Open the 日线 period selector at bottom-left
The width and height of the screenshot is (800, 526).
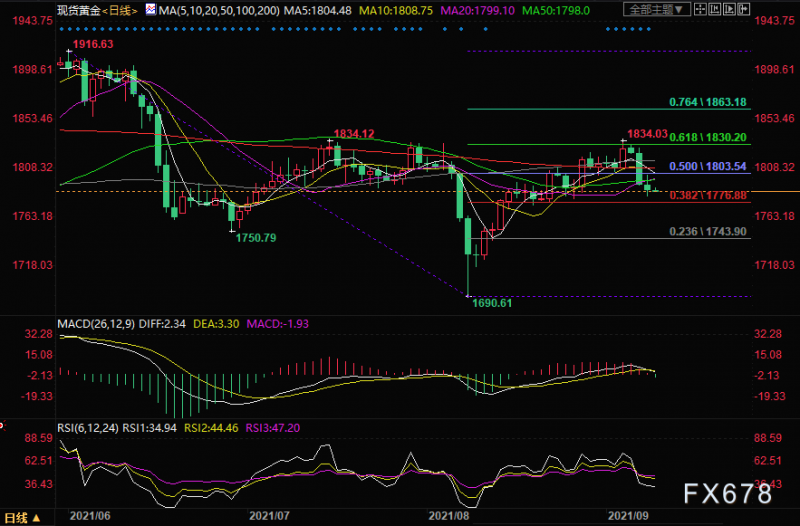point(22,518)
